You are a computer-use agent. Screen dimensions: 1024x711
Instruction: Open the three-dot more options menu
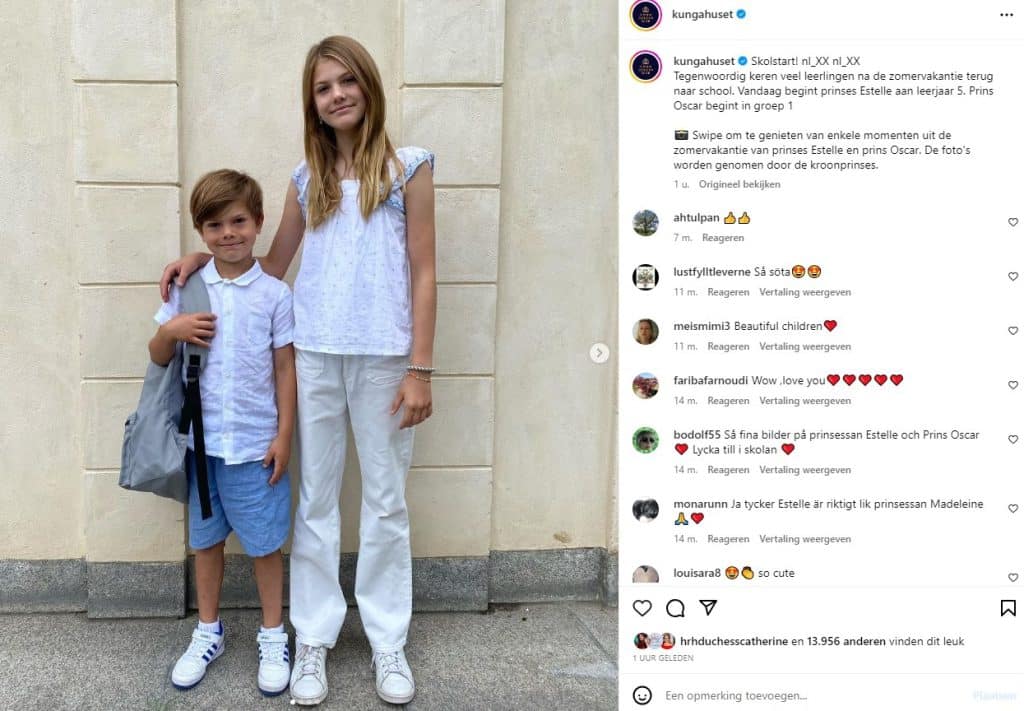click(1006, 15)
